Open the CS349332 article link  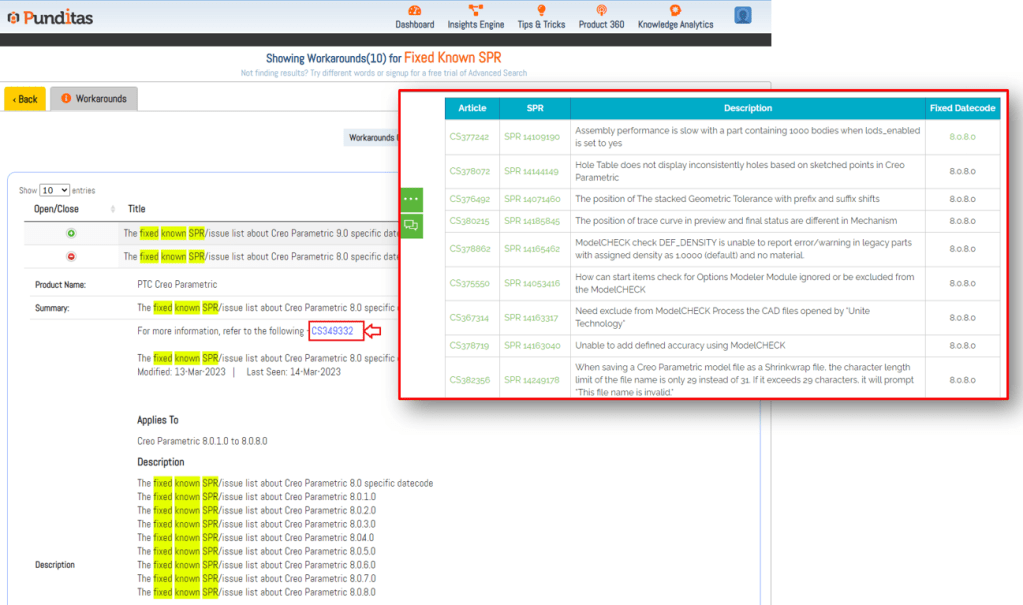tap(332, 331)
